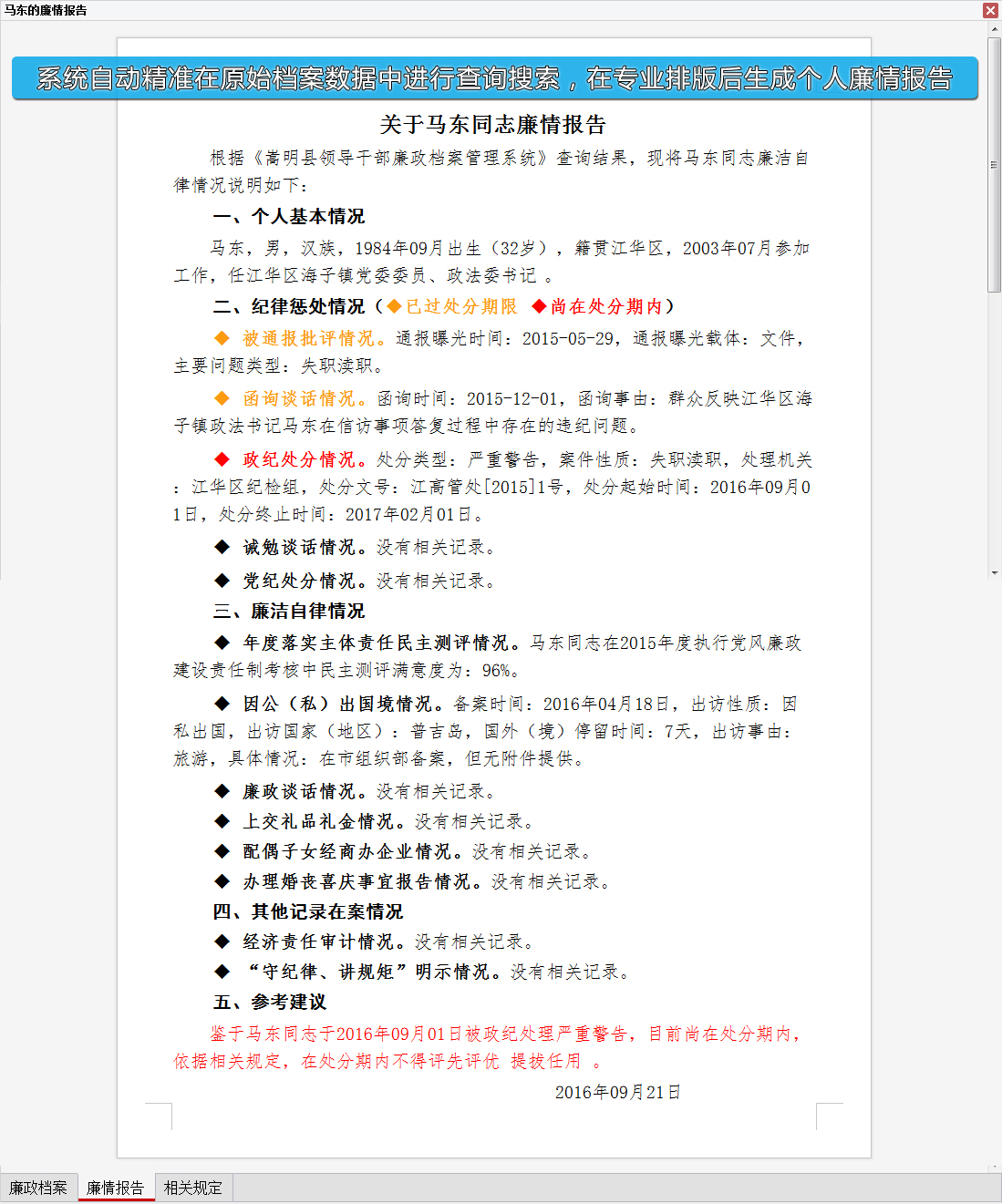Switch to the 廉政档案 tab

tap(38, 1188)
